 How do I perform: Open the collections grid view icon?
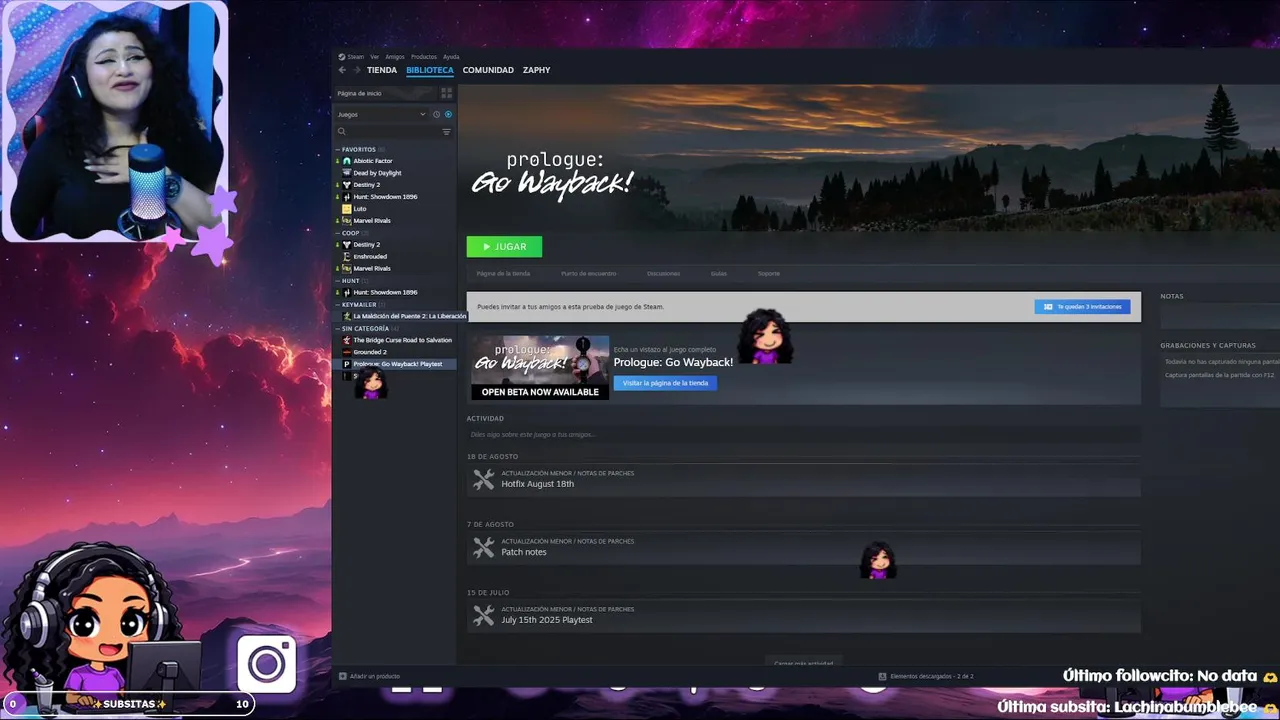point(446,93)
